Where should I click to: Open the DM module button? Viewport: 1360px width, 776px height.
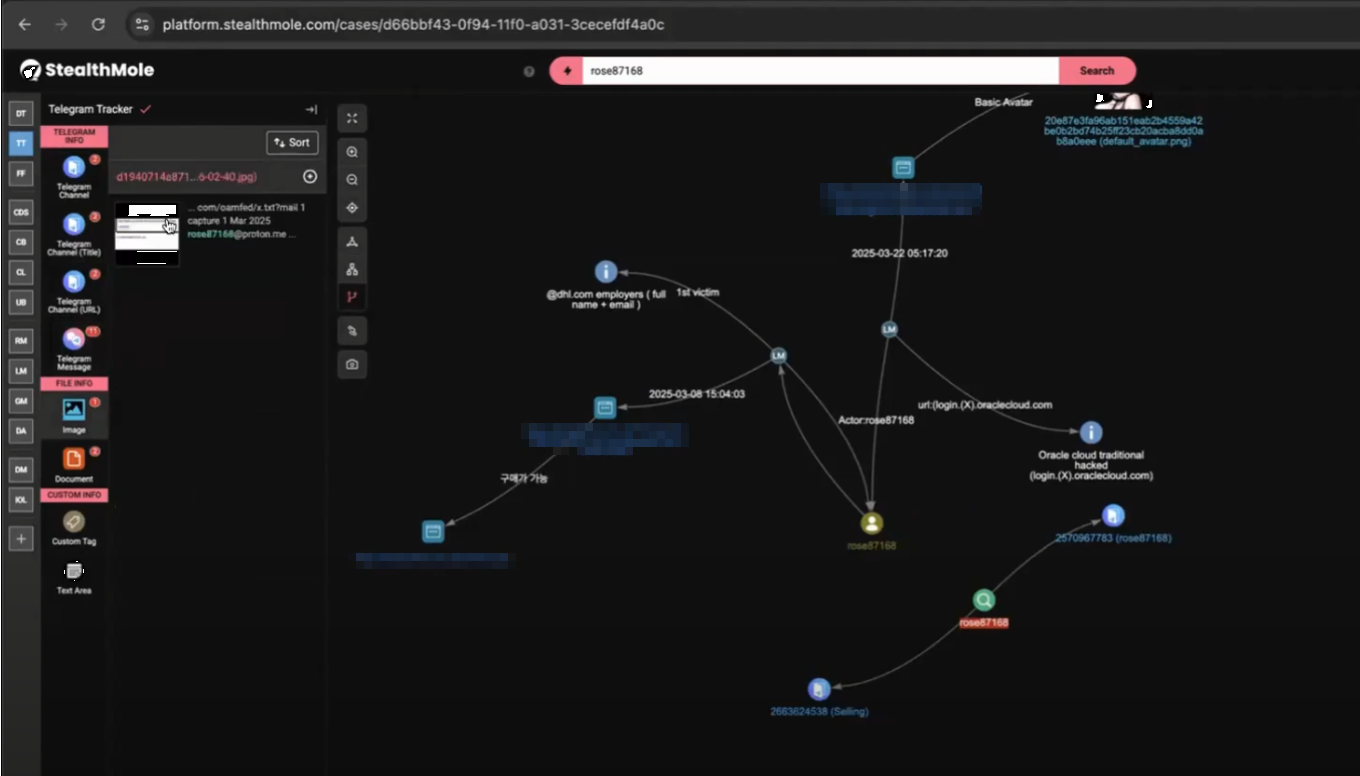[21, 469]
